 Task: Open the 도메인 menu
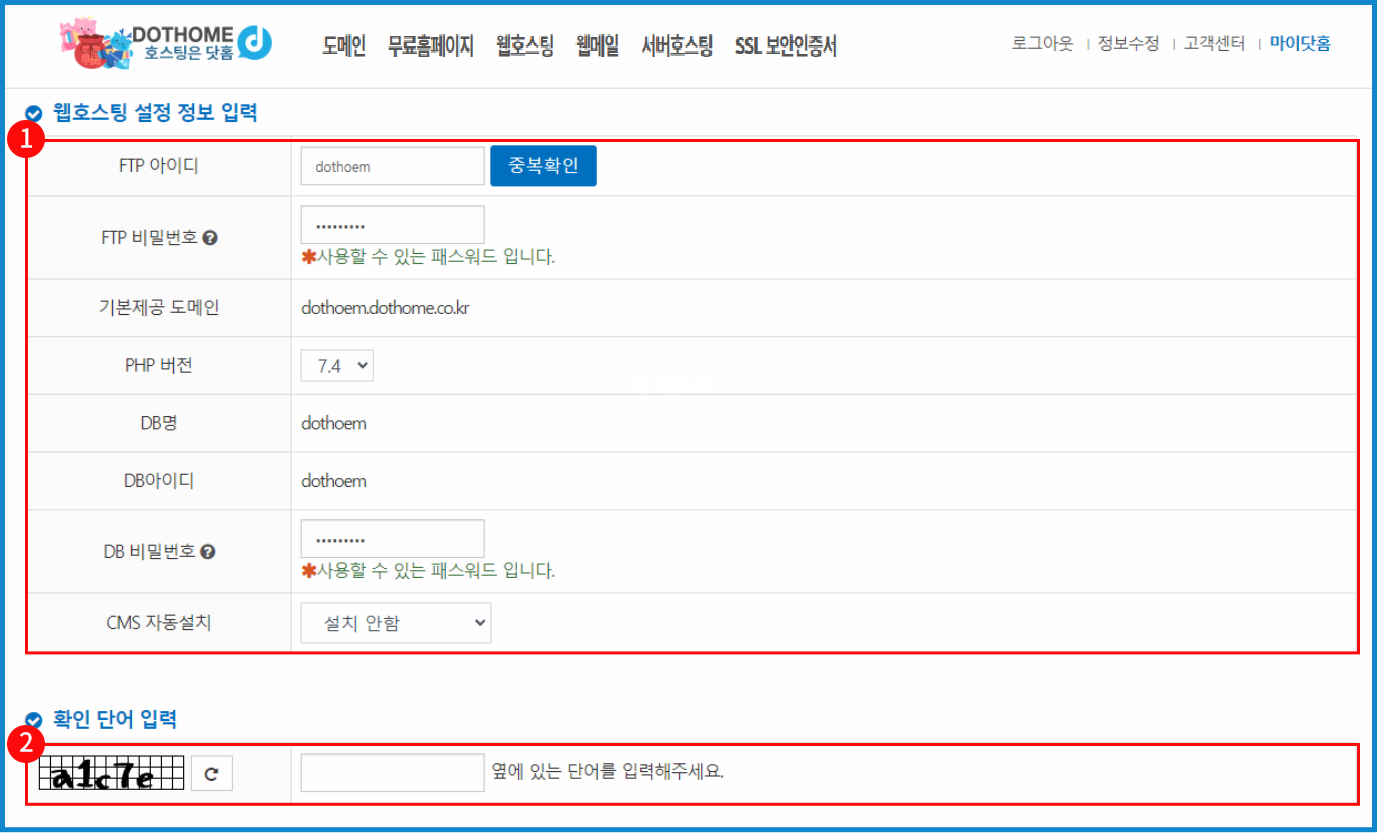tap(344, 45)
